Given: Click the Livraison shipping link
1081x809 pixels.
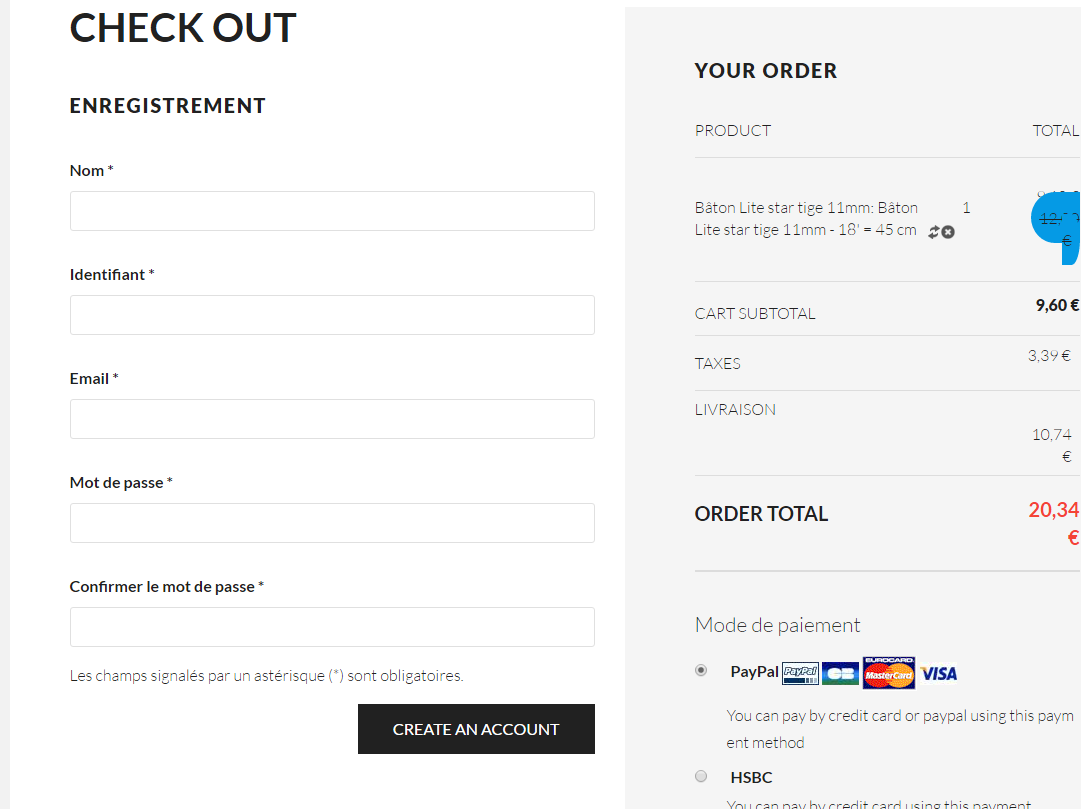Looking at the screenshot, I should click(735, 409).
